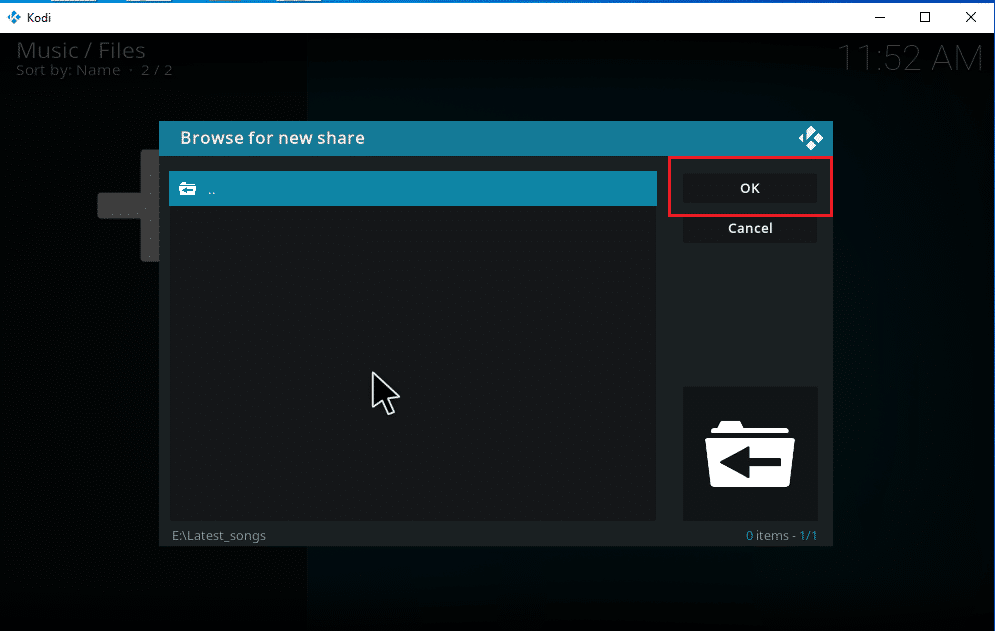Select the parent folder ".." row

[x=412, y=189]
